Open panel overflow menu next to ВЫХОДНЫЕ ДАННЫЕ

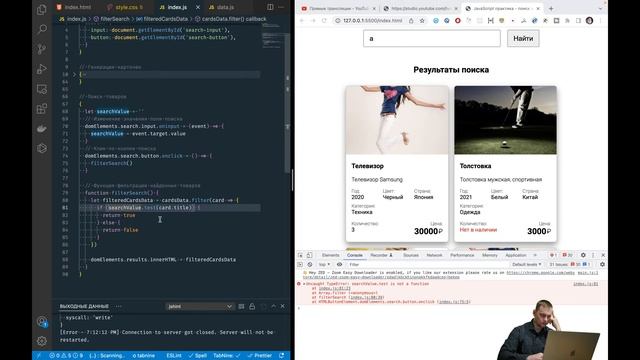tap(118, 306)
